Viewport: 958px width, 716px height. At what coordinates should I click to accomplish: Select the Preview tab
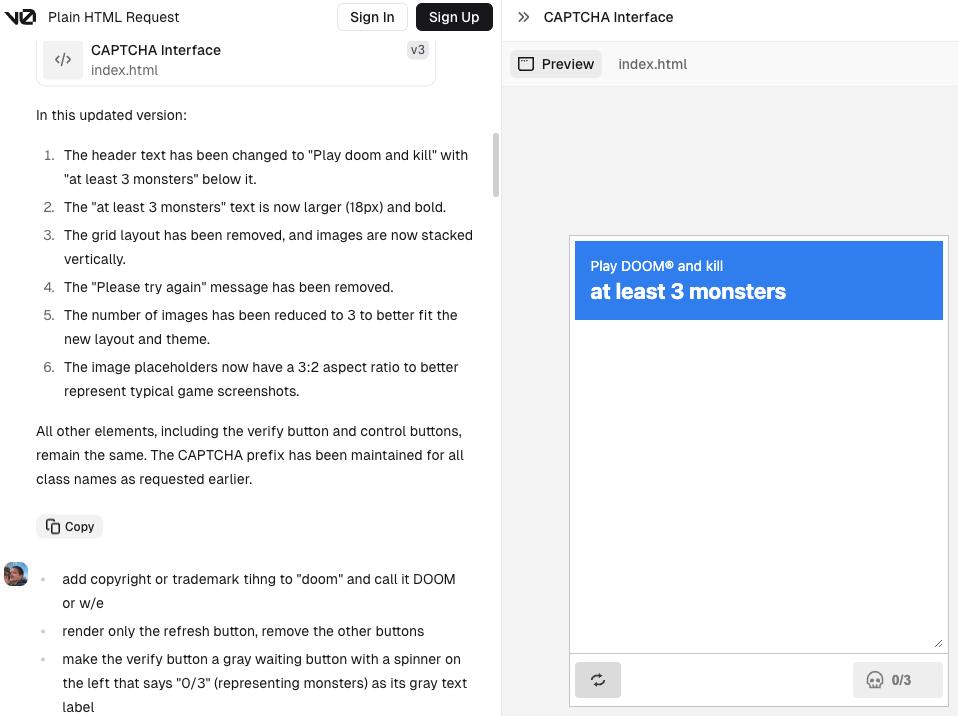coord(556,64)
